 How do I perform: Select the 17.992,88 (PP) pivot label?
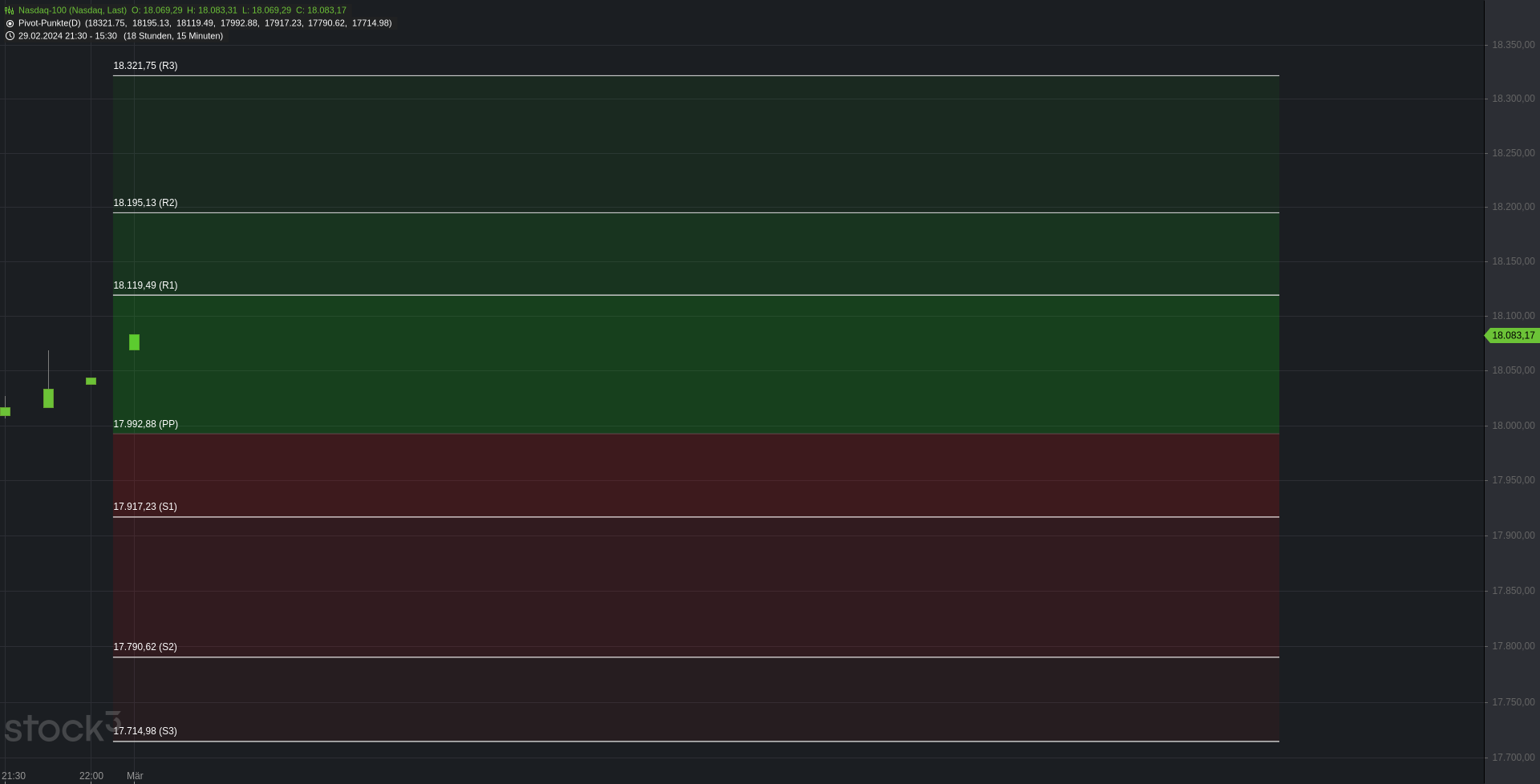point(145,424)
